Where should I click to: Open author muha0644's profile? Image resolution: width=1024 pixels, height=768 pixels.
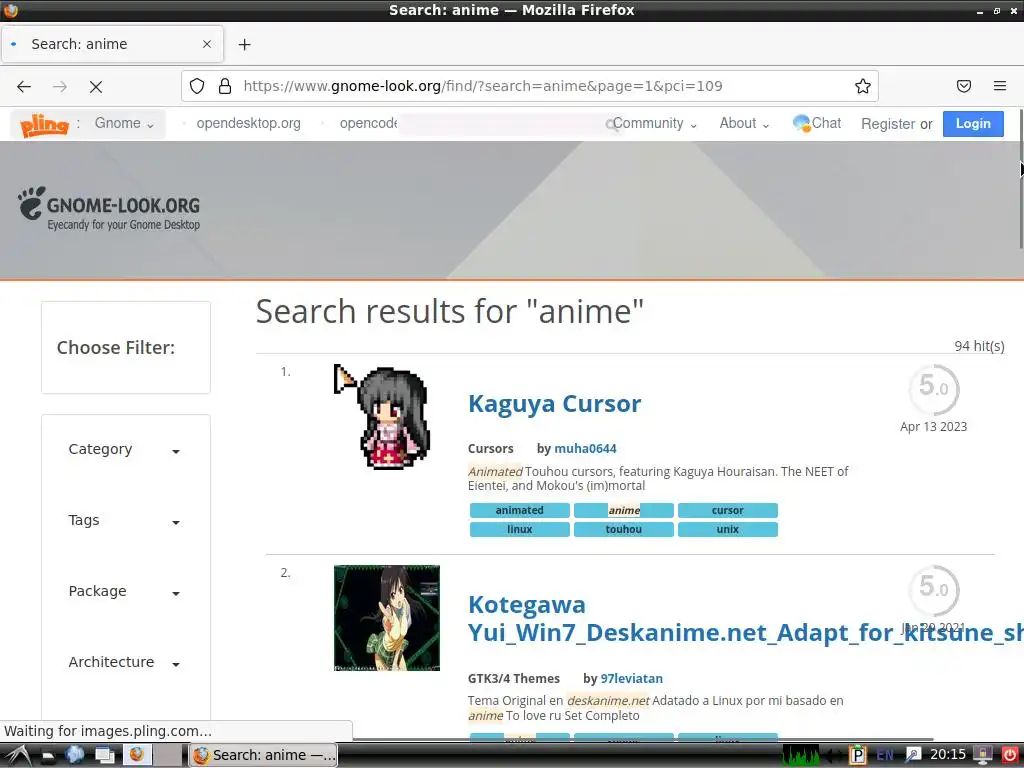[585, 449]
